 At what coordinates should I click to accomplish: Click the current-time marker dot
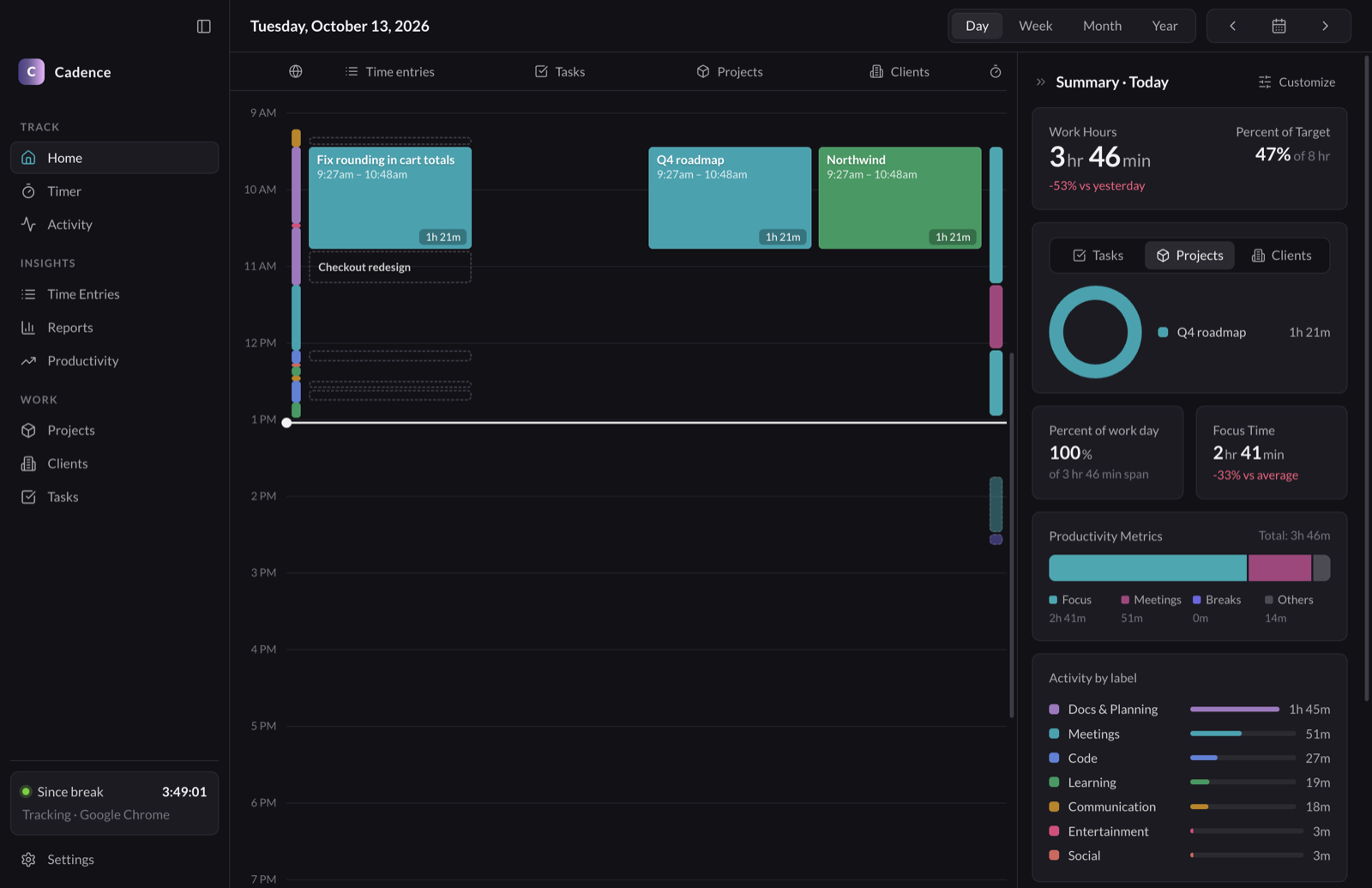(286, 423)
